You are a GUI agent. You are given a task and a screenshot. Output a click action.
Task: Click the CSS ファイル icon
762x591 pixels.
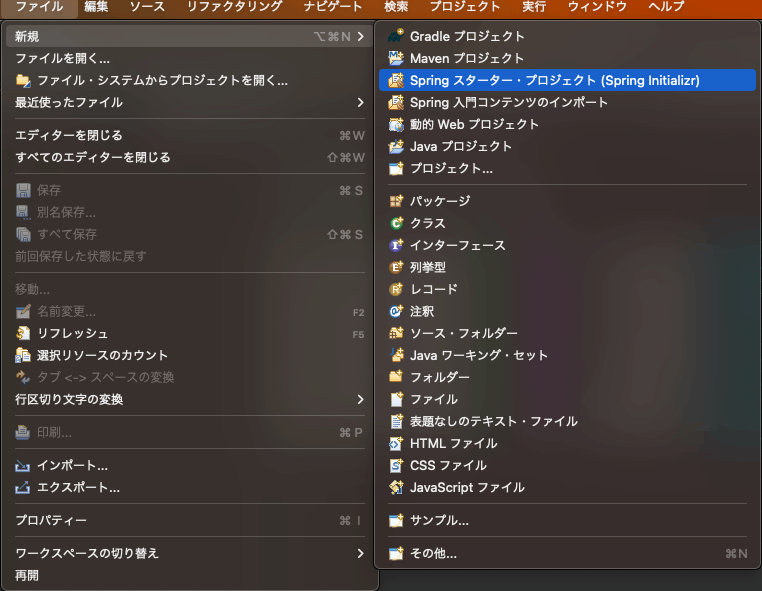(x=396, y=465)
